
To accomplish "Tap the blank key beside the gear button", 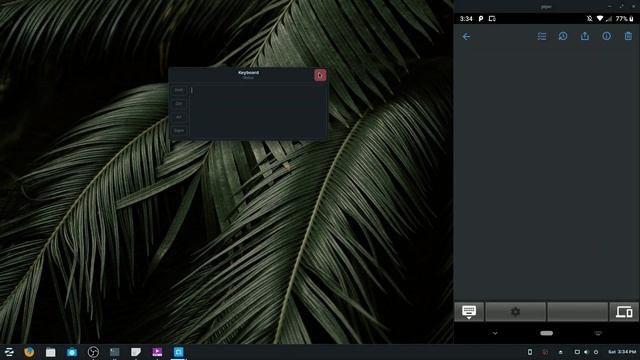I will click(578, 312).
